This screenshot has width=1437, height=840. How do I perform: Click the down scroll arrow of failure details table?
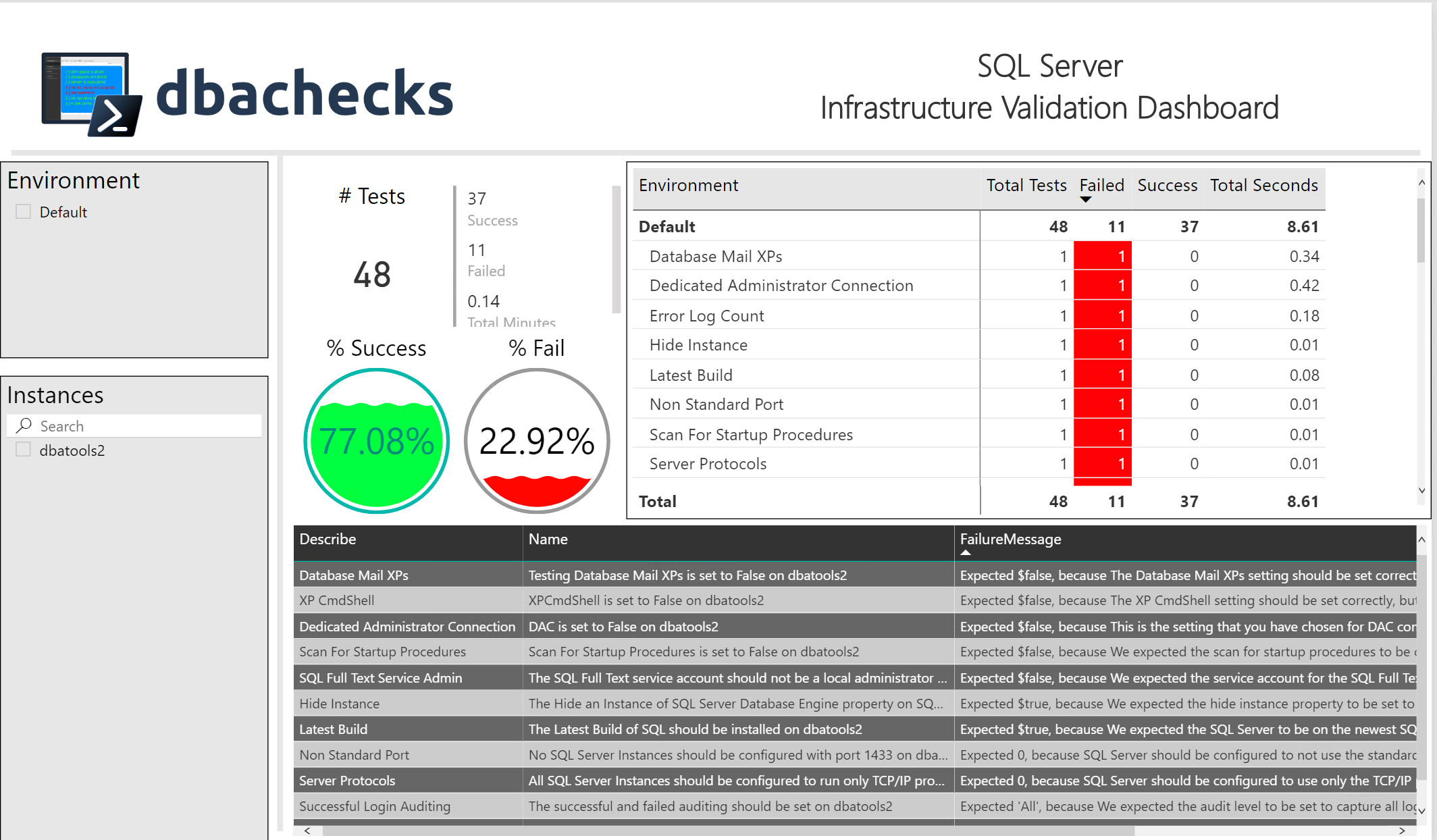click(1421, 811)
